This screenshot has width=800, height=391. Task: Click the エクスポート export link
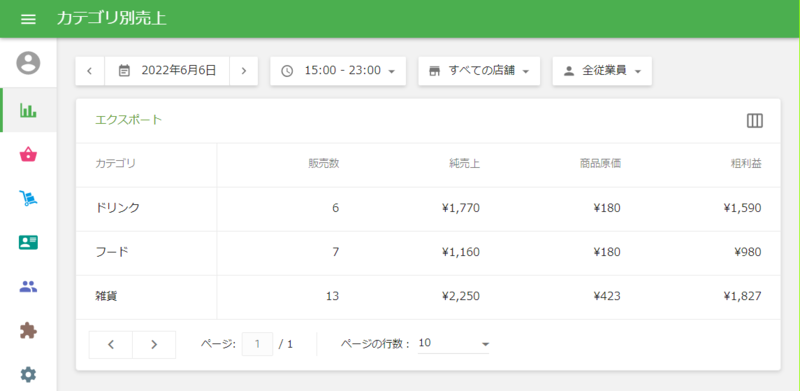129,120
